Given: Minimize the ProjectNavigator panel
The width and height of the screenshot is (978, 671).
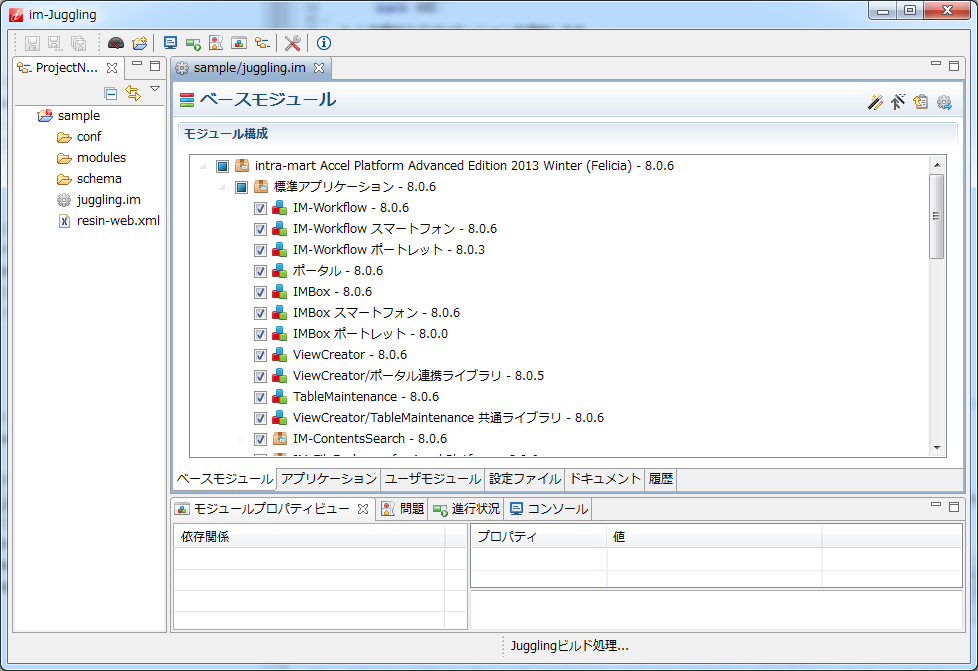Looking at the screenshot, I should (137, 65).
